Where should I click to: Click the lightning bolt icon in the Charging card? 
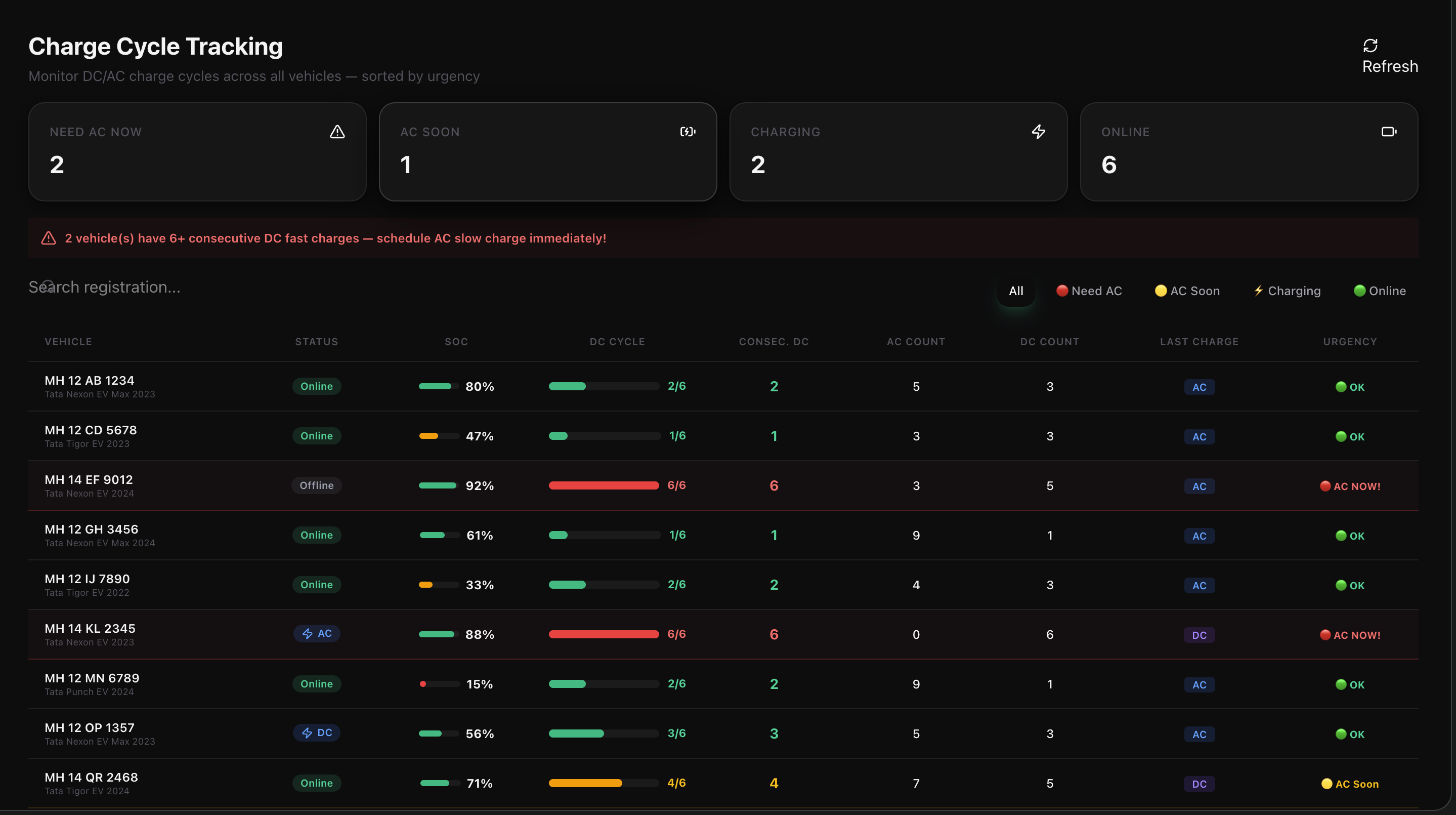(1038, 132)
